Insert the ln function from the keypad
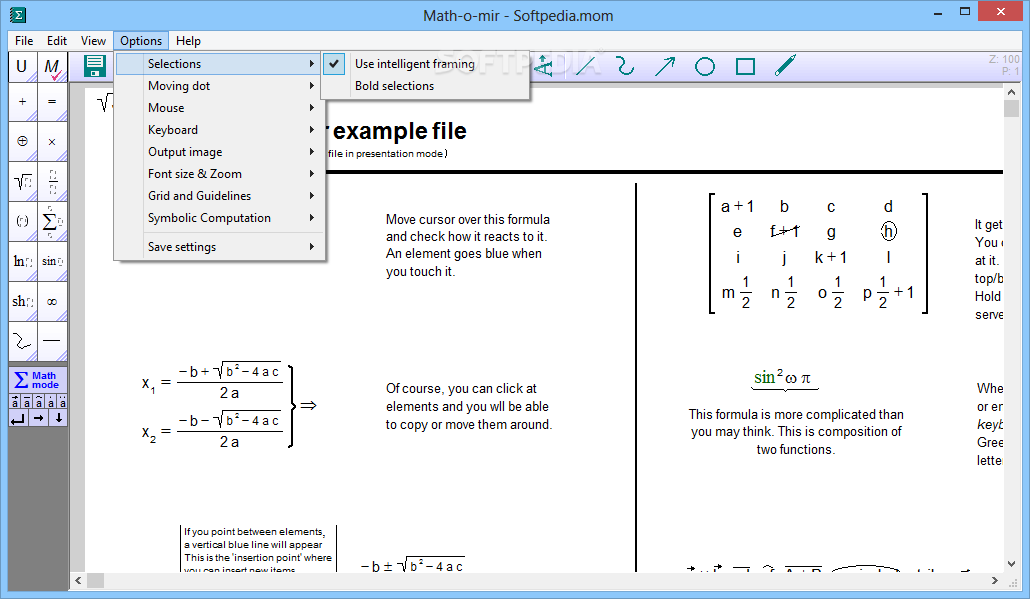1030x599 pixels. [22, 261]
